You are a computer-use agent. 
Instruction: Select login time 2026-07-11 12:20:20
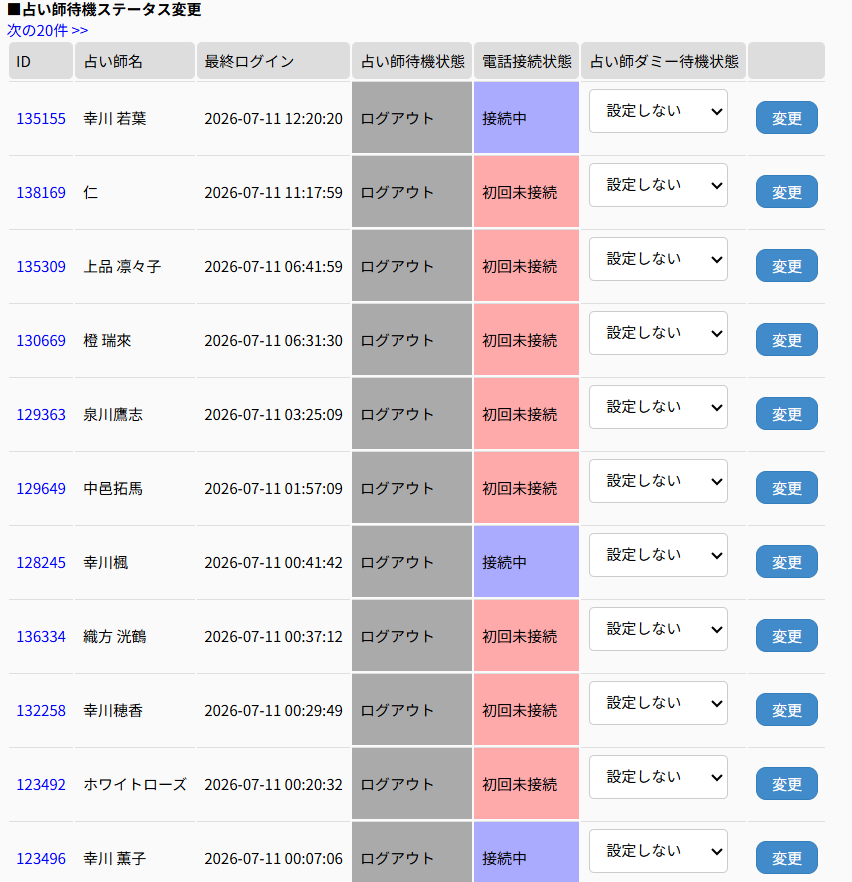(273, 119)
